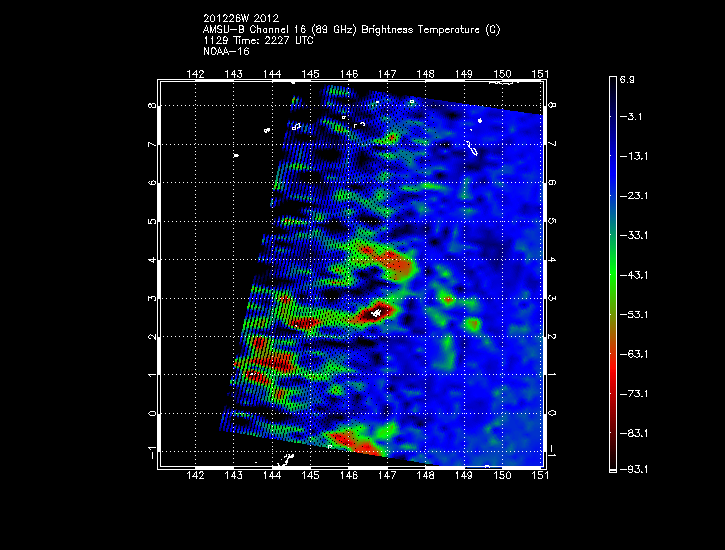The image size is (725, 550).
Task: Click the 151 longitude label on the bottom axis
Action: [x=541, y=476]
